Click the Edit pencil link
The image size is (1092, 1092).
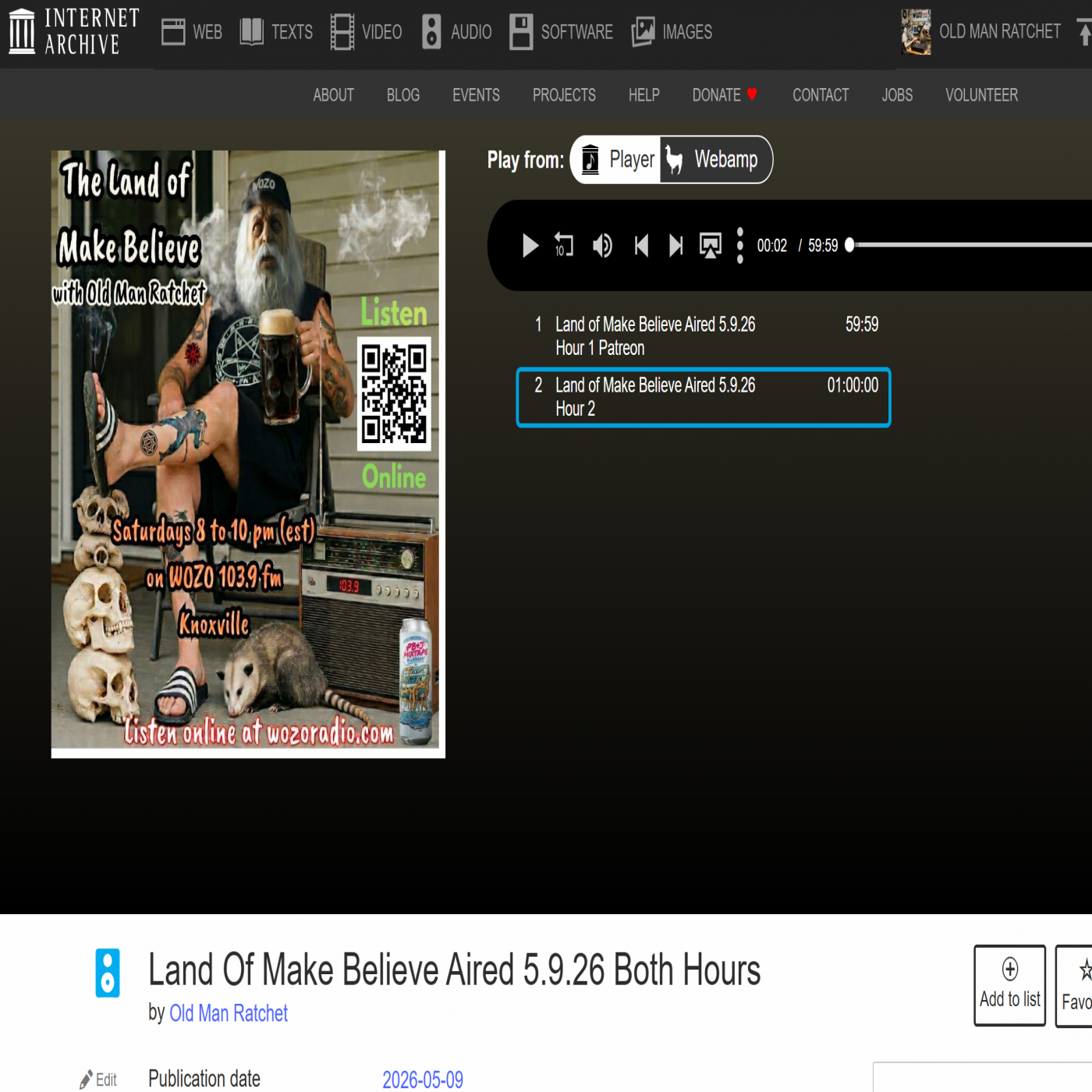(98, 1080)
